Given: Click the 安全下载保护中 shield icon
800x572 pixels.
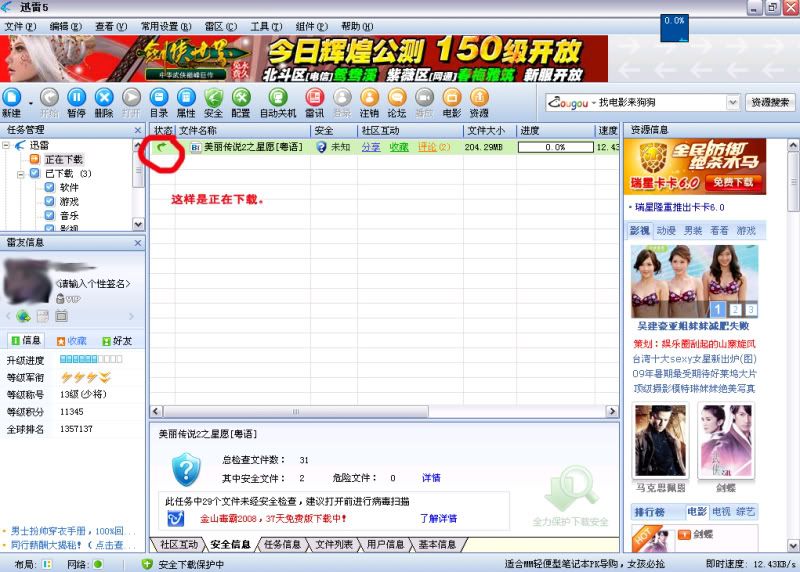Looking at the screenshot, I should 147,564.
